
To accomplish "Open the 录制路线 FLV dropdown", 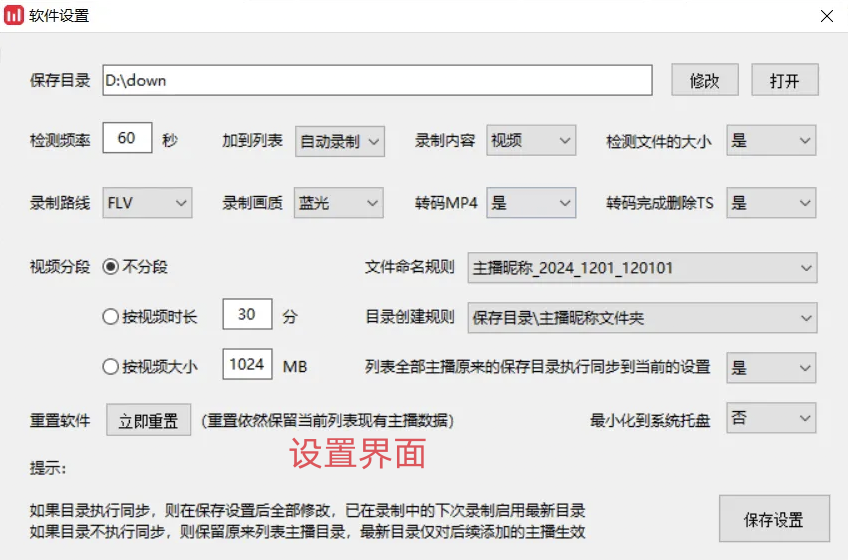I will (x=147, y=203).
